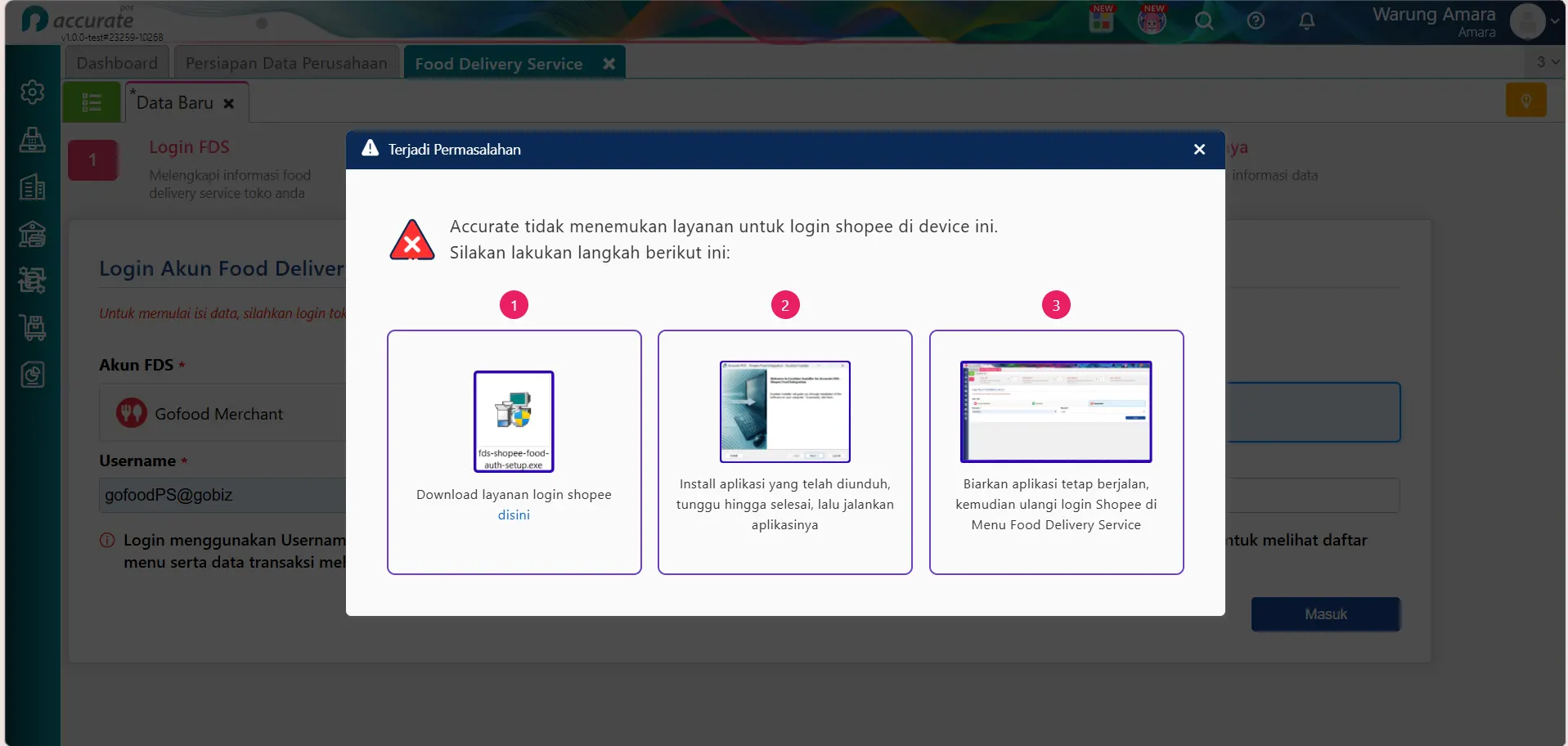Close the Data Baru tab
This screenshot has height=746, width=1568.
pos(229,104)
